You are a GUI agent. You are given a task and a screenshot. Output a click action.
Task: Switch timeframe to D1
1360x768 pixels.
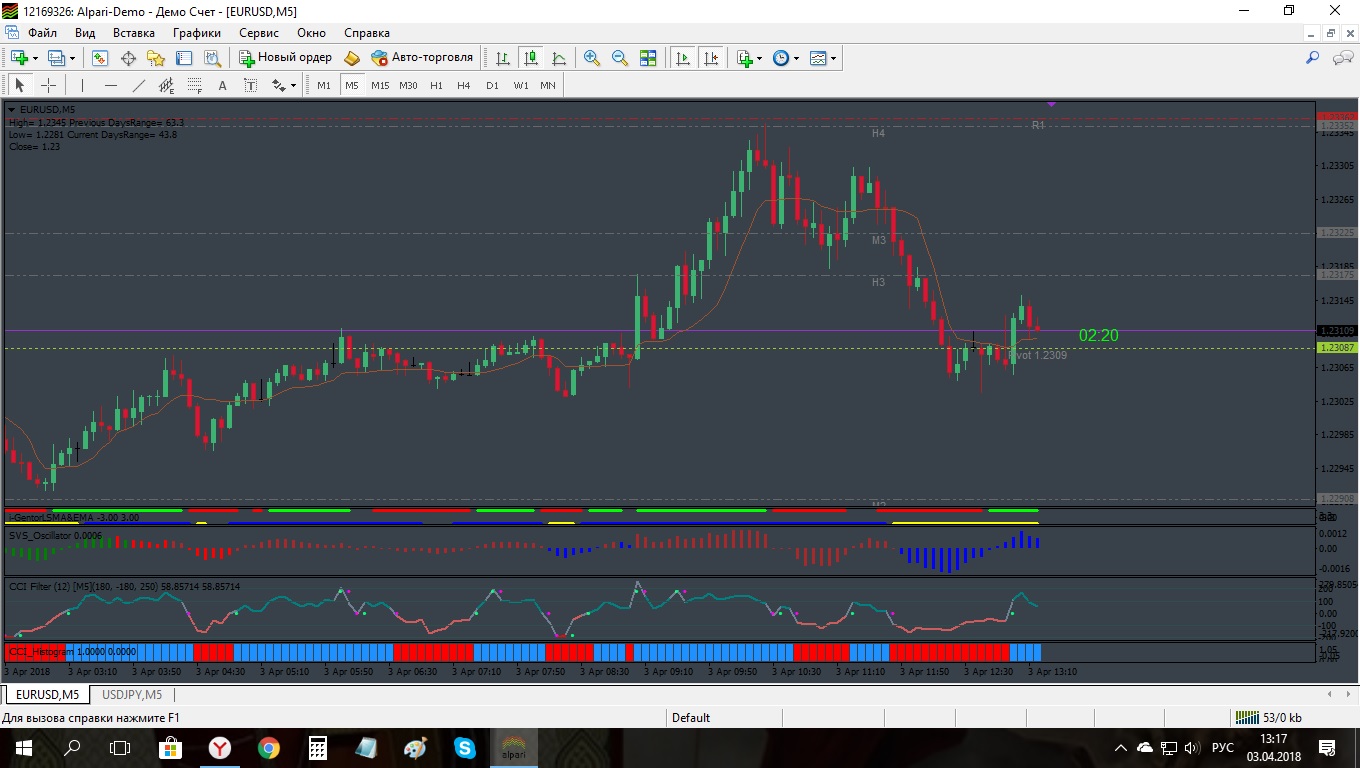[x=492, y=85]
